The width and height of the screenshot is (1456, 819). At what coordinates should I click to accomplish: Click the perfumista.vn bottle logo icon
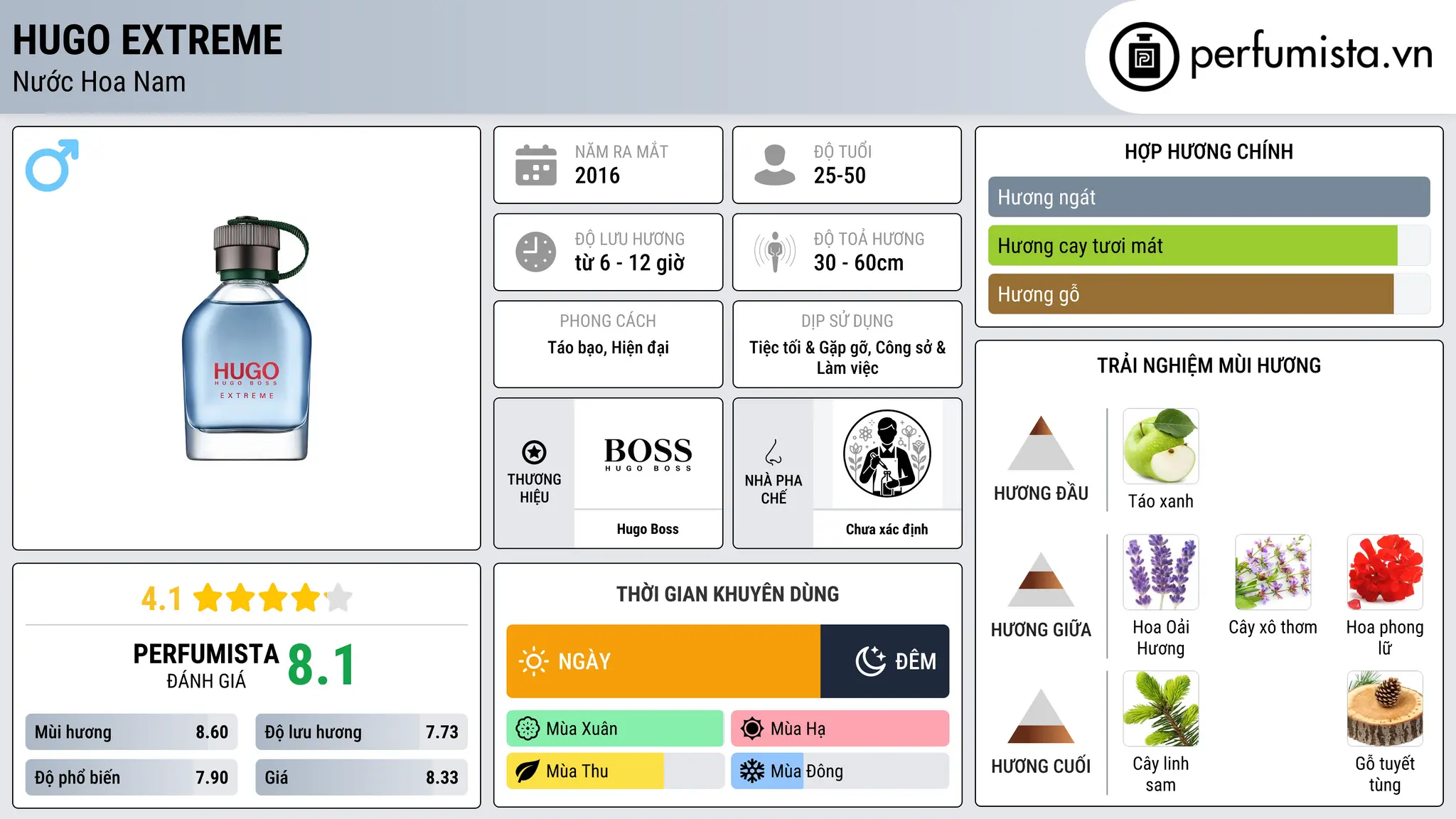pyautogui.click(x=1144, y=57)
